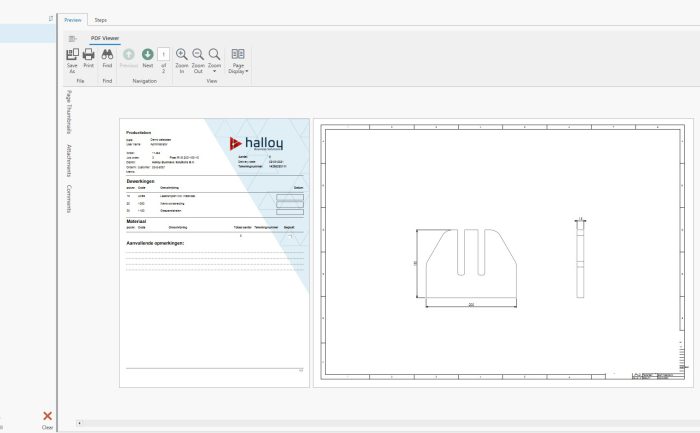Go to Next page
Screen dimensions: 700x433
click(x=148, y=58)
